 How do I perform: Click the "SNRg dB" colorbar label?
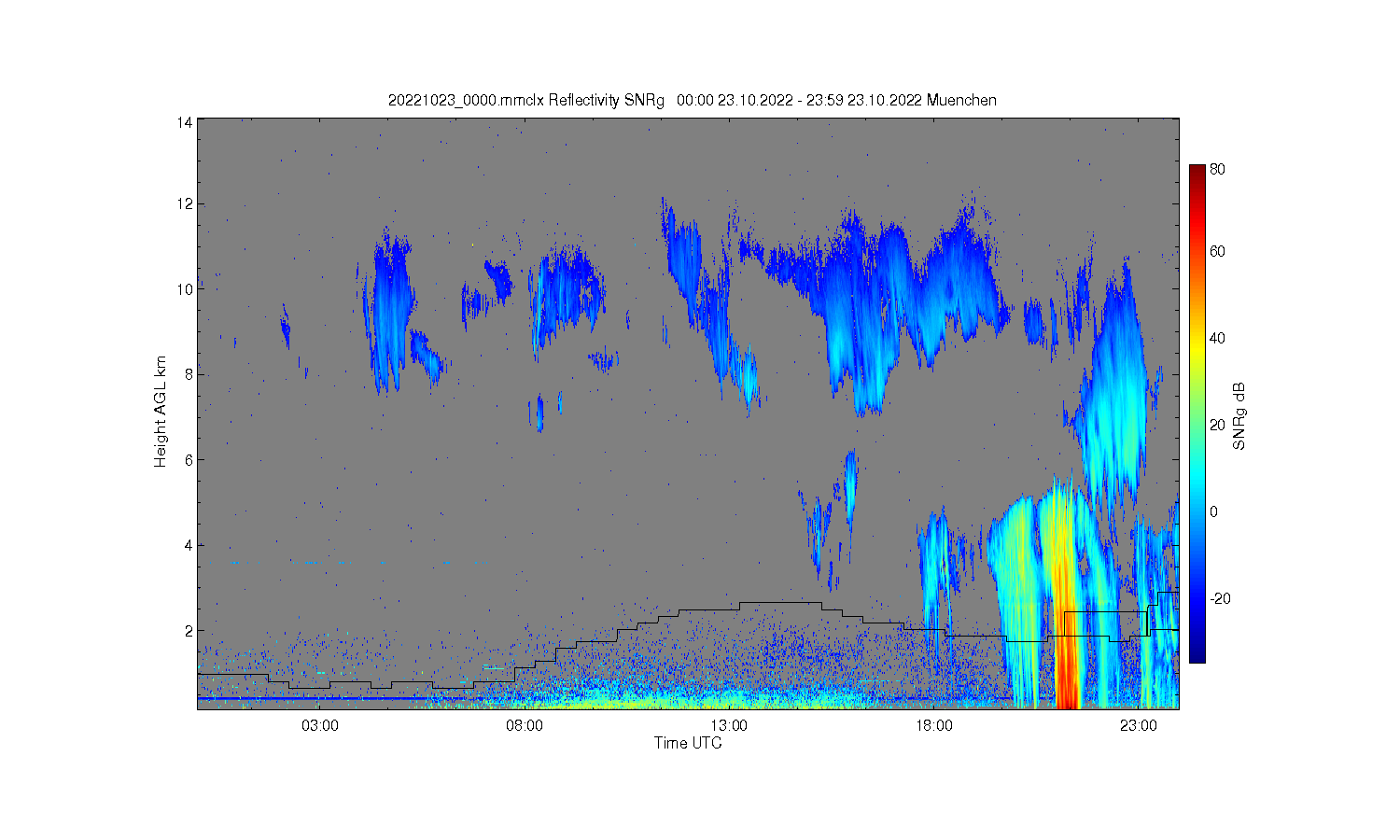coord(1239,417)
